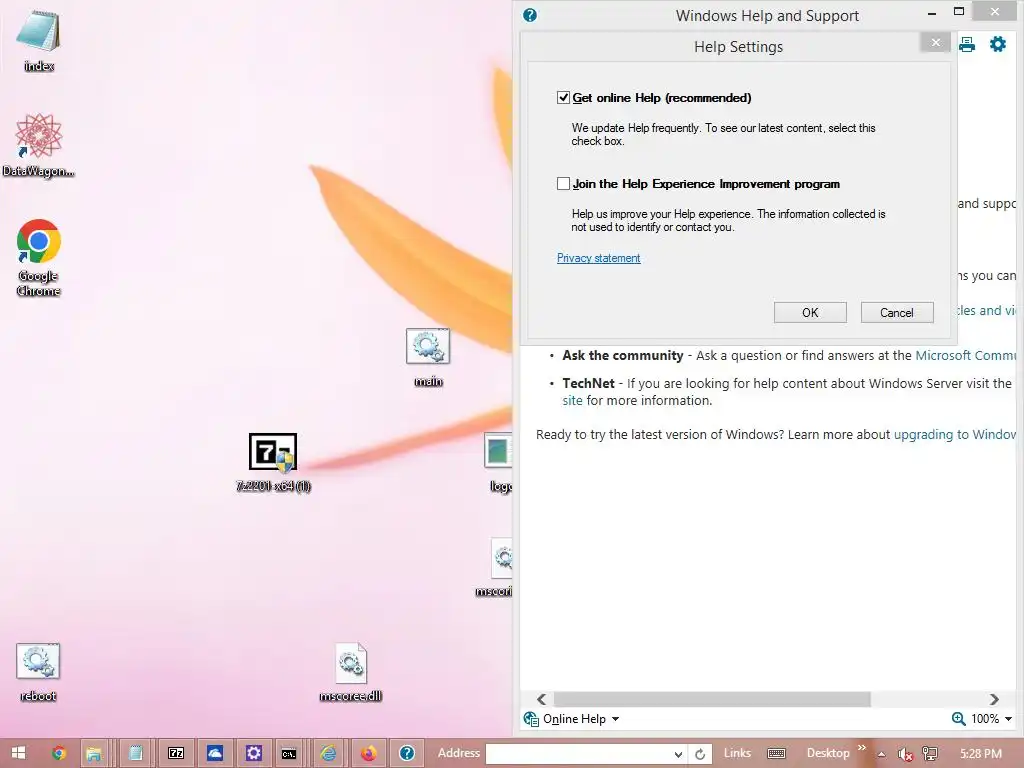Open the blue cloud app in the taskbar
Screen dimensions: 1024x768
point(215,753)
